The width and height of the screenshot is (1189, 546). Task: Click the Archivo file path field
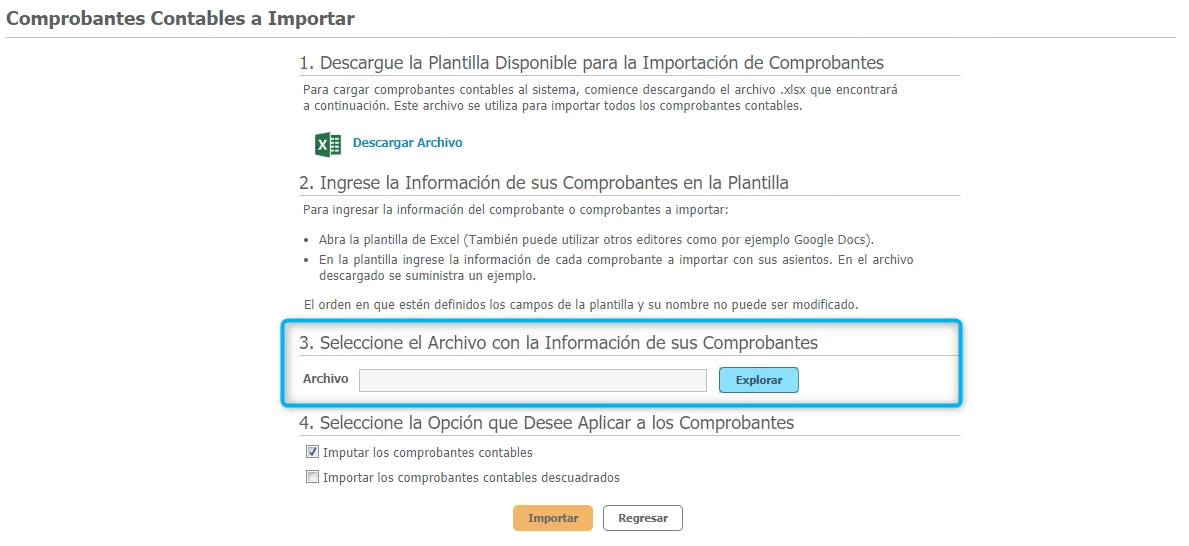[x=532, y=380]
